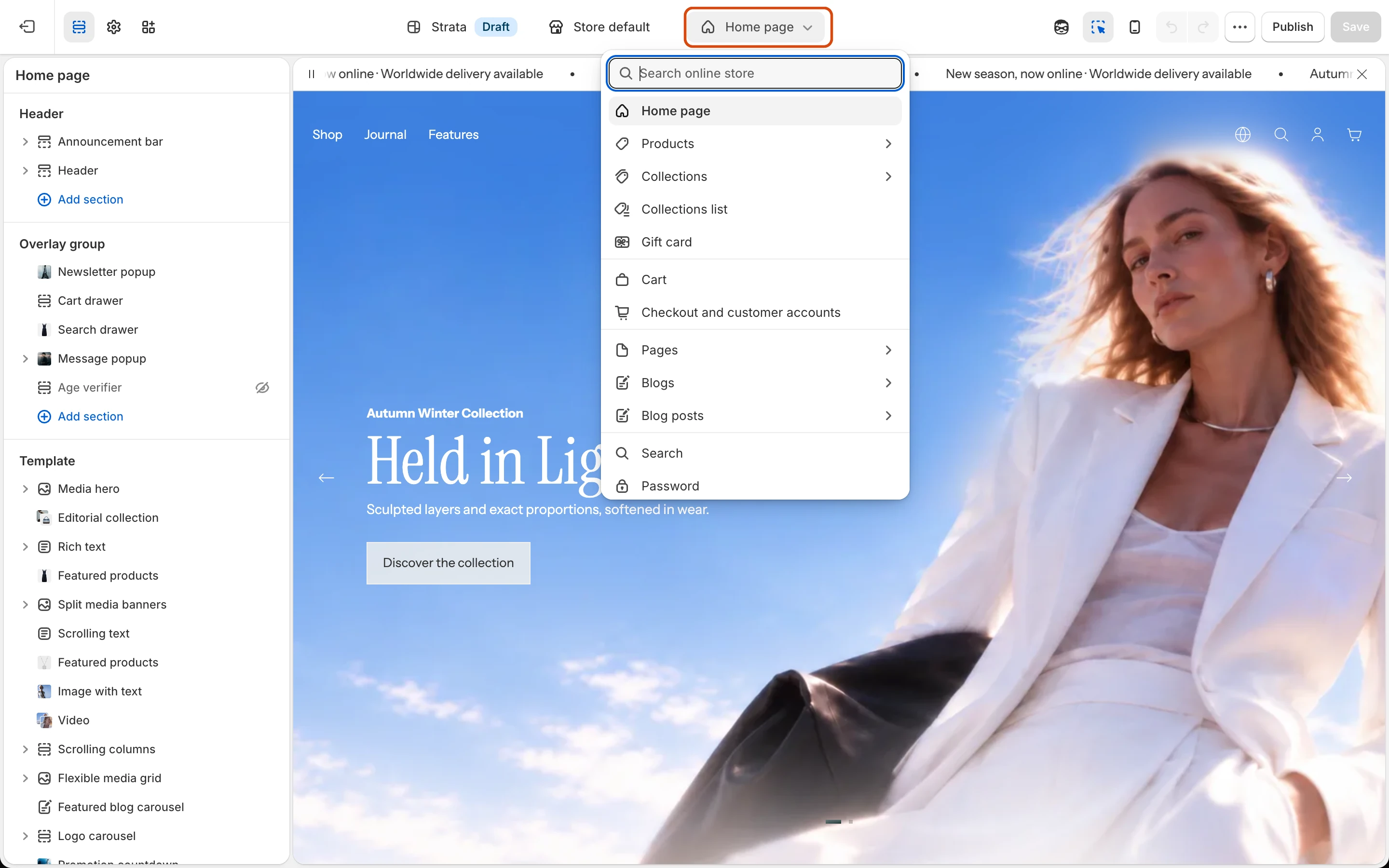This screenshot has height=868, width=1389.
Task: Open Checkout and customer accounts
Action: coord(755,312)
